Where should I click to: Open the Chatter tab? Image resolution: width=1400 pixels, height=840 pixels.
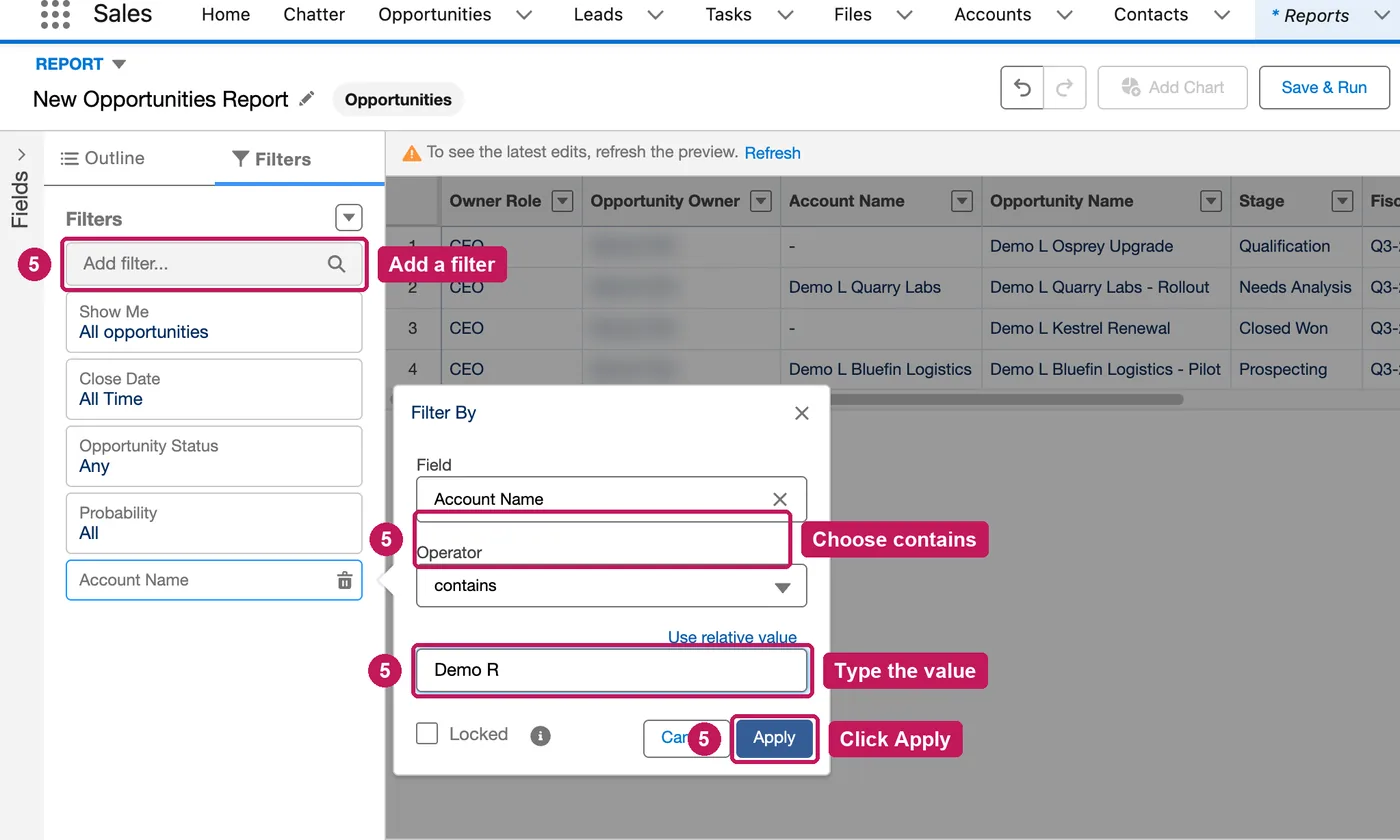pyautogui.click(x=314, y=15)
